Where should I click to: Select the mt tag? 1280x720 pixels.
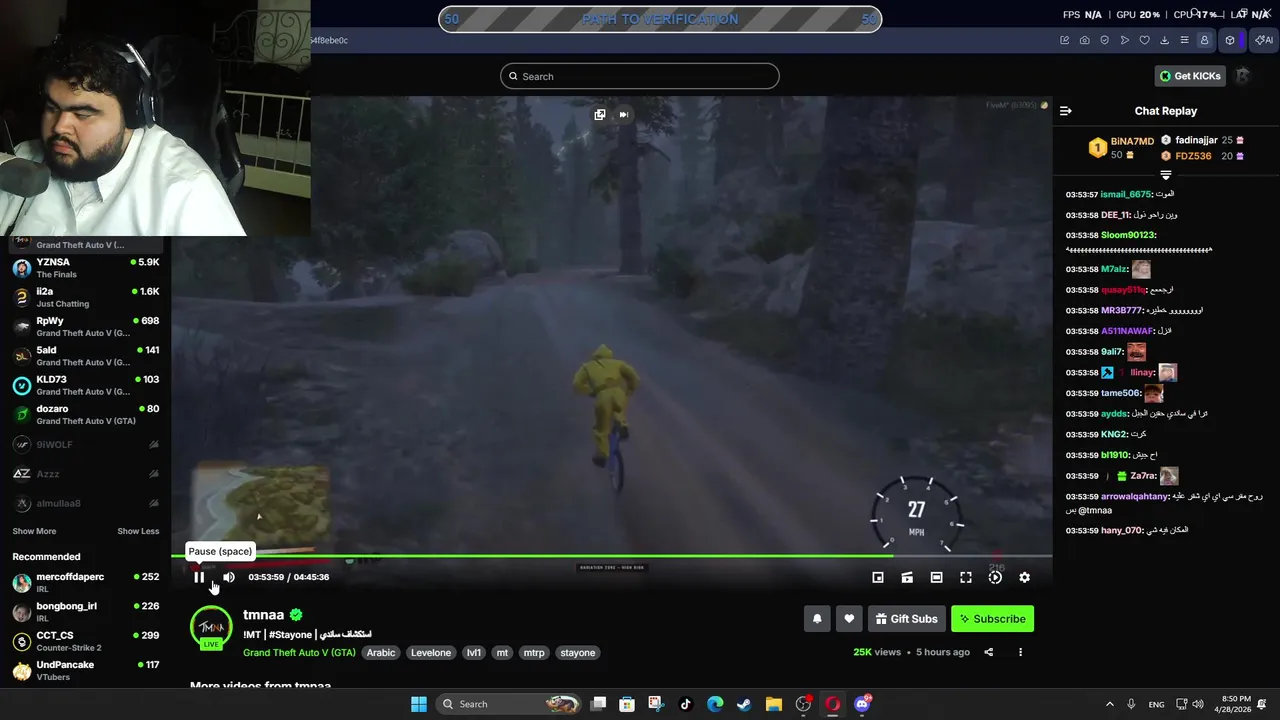[503, 653]
